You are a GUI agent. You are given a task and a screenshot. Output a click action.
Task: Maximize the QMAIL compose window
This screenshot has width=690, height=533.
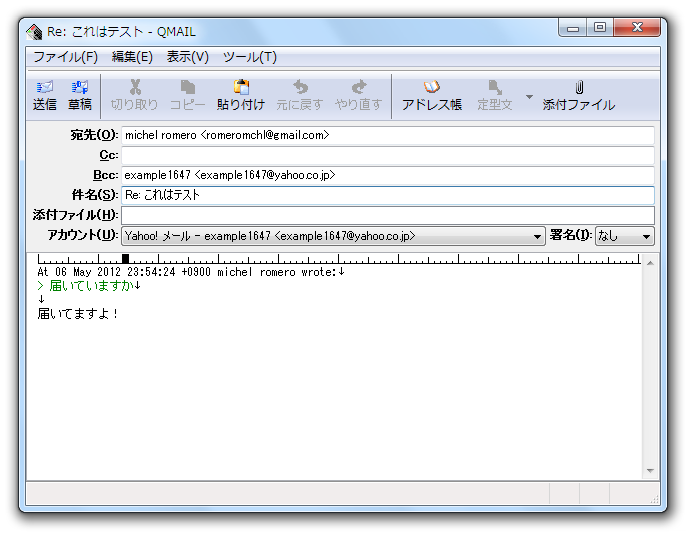(x=599, y=28)
